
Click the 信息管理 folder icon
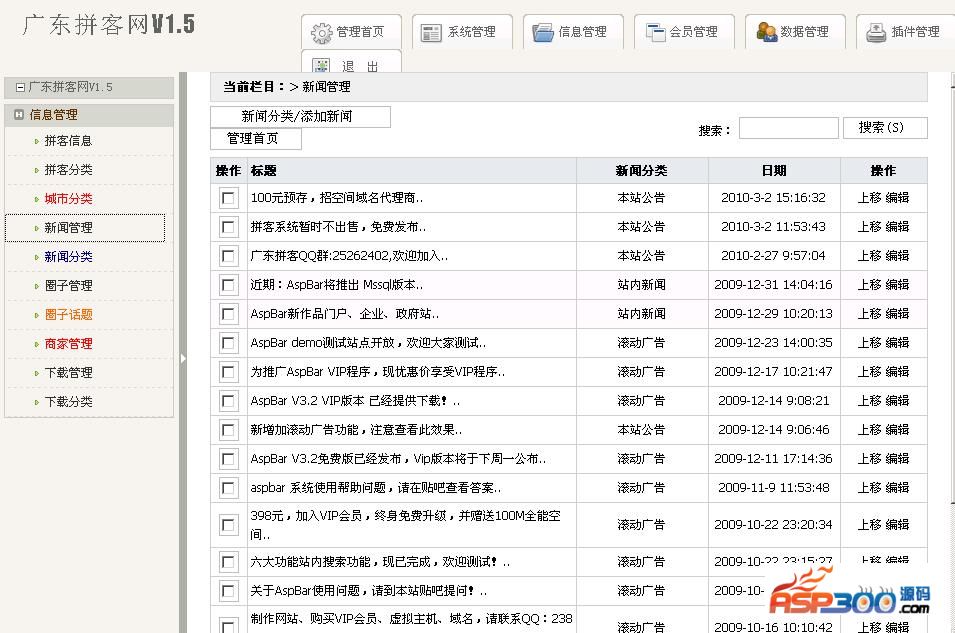click(543, 33)
